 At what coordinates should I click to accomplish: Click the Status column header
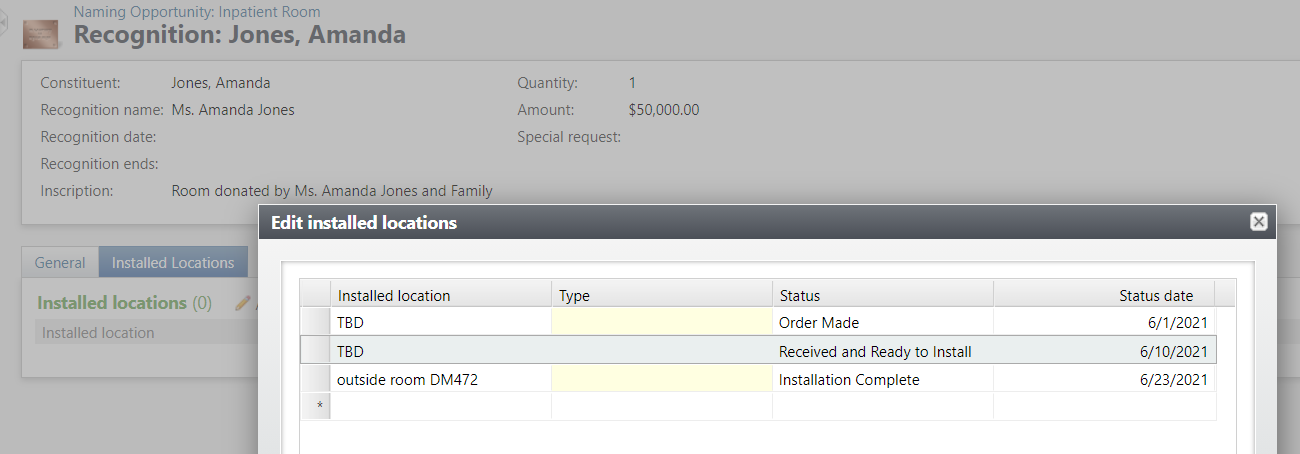[x=882, y=295]
